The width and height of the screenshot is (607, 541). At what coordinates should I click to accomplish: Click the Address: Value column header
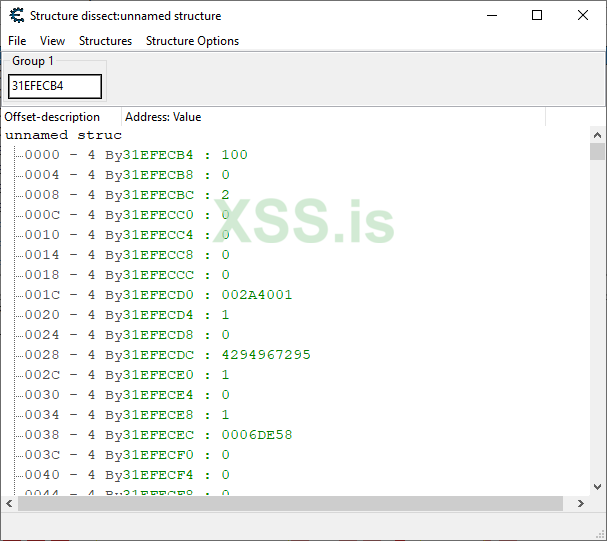pos(333,117)
